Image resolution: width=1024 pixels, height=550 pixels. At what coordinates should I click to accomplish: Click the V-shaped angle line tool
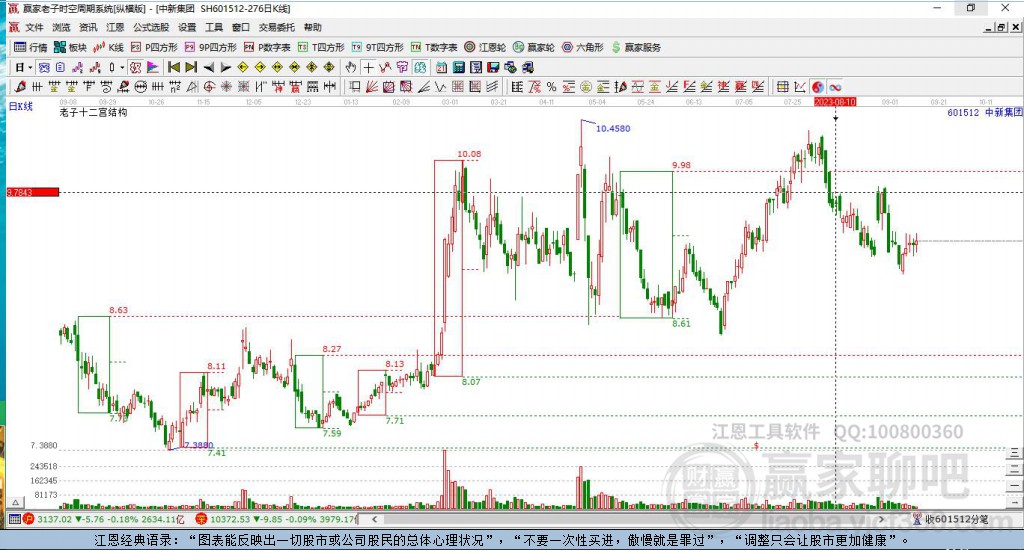441,86
